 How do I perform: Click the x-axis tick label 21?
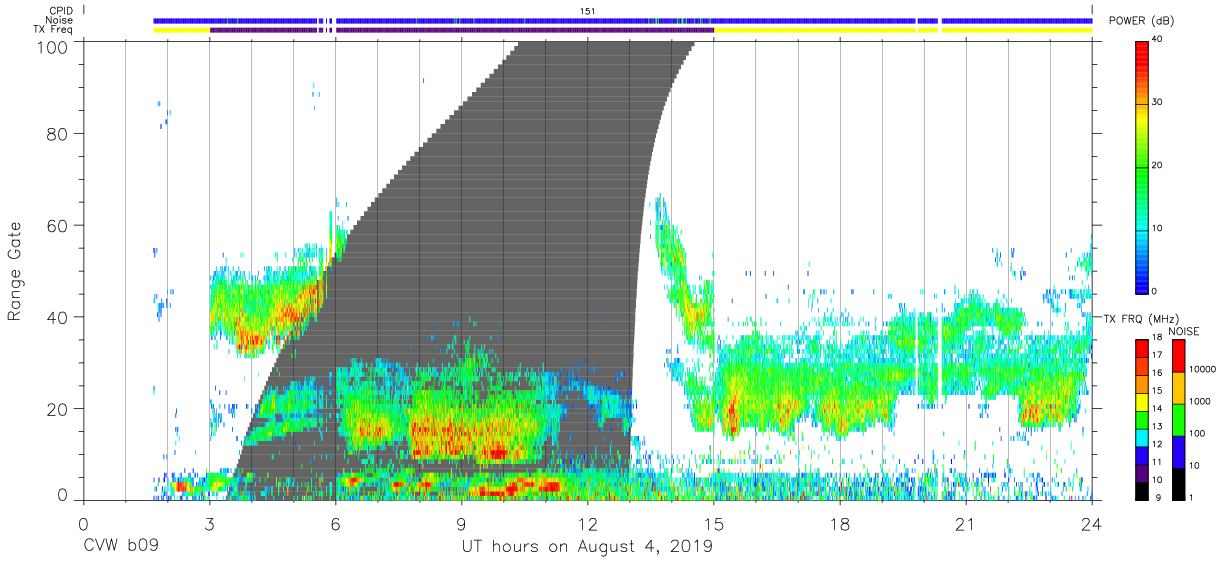pos(966,523)
